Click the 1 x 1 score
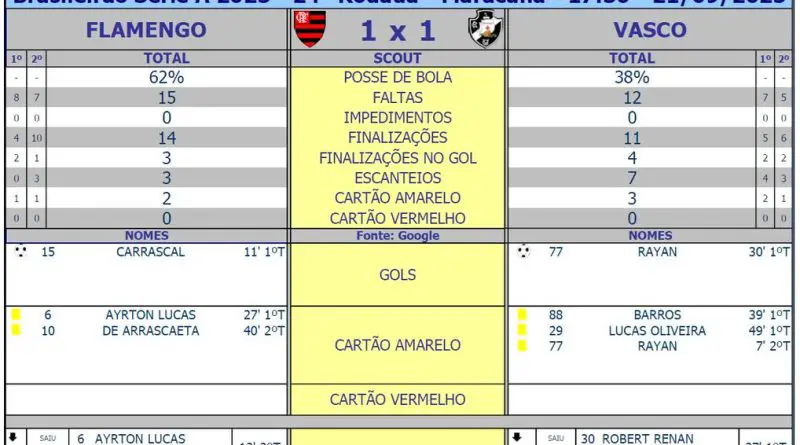This screenshot has height=445, width=800. (397, 31)
